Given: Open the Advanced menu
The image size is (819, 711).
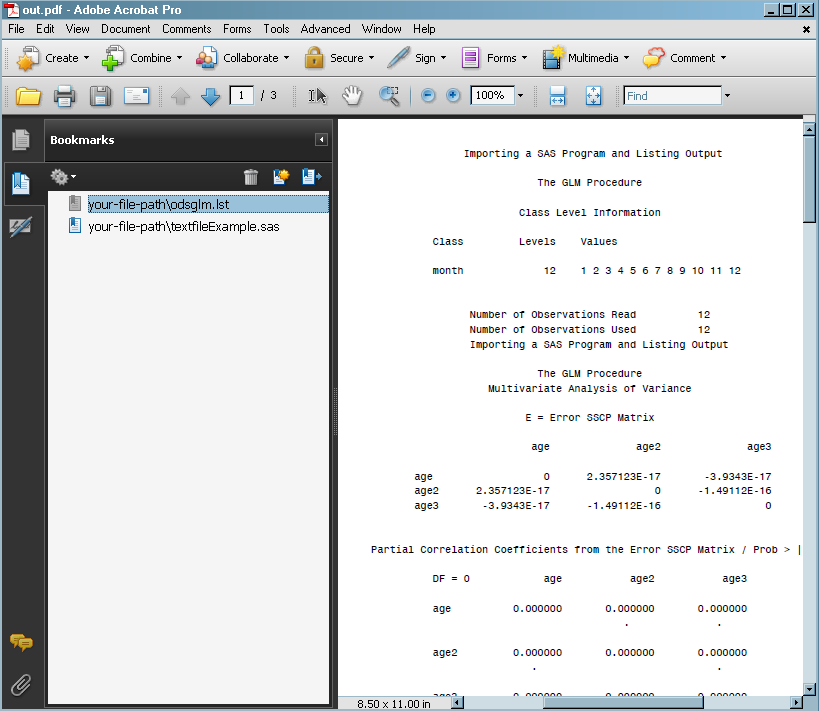Looking at the screenshot, I should (x=325, y=29).
